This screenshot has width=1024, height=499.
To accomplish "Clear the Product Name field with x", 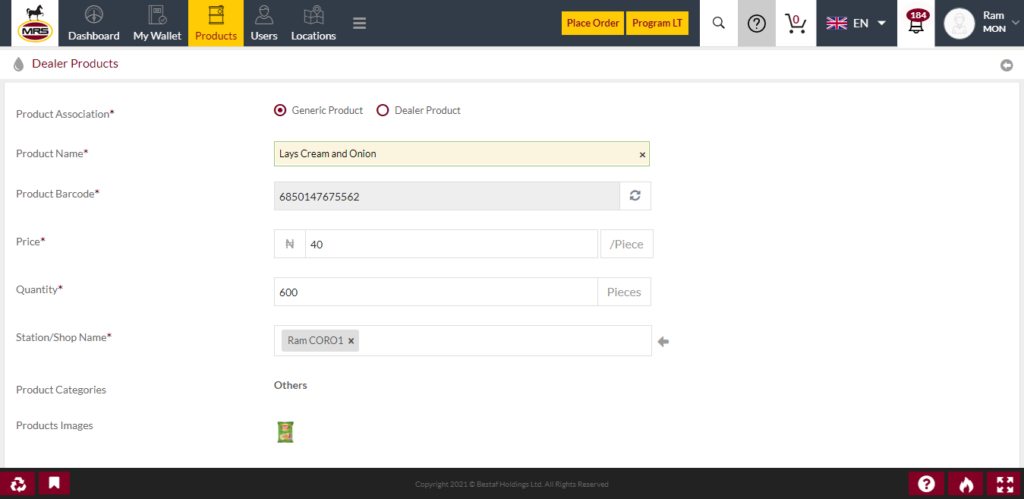I will [642, 155].
